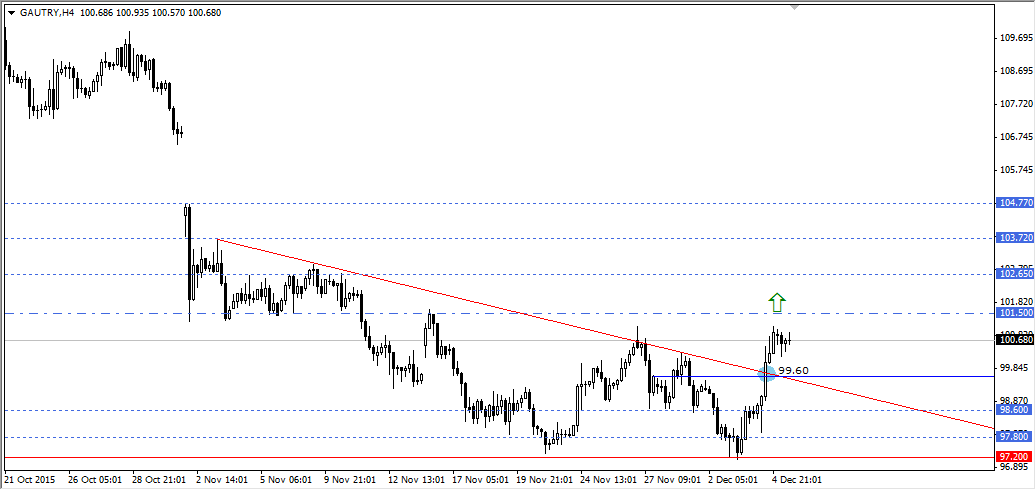This screenshot has height=490, width=1036.
Task: Click the blue circle breakout marker
Action: 768,373
